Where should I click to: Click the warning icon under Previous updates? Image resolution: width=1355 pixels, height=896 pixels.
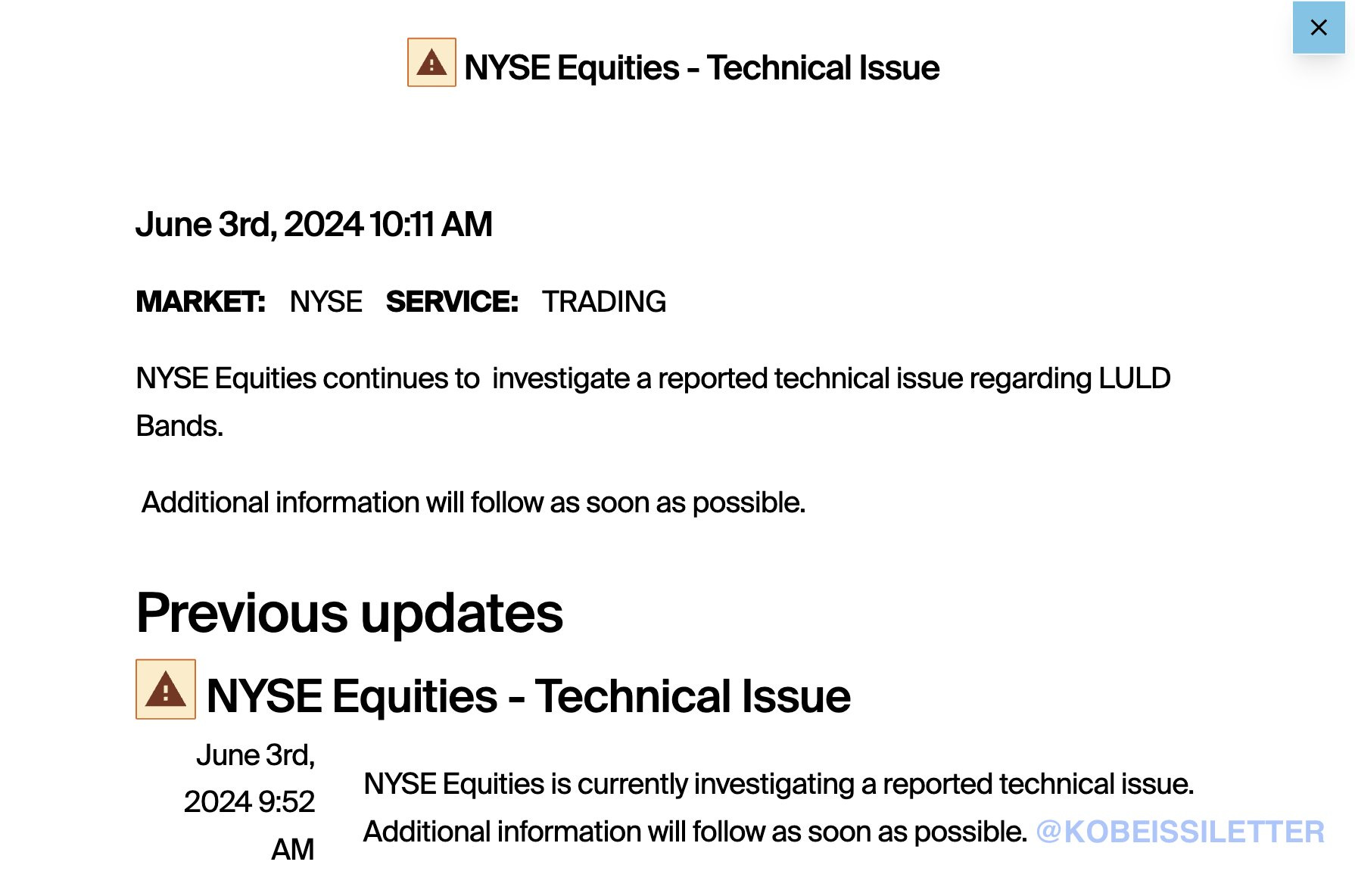click(x=166, y=689)
